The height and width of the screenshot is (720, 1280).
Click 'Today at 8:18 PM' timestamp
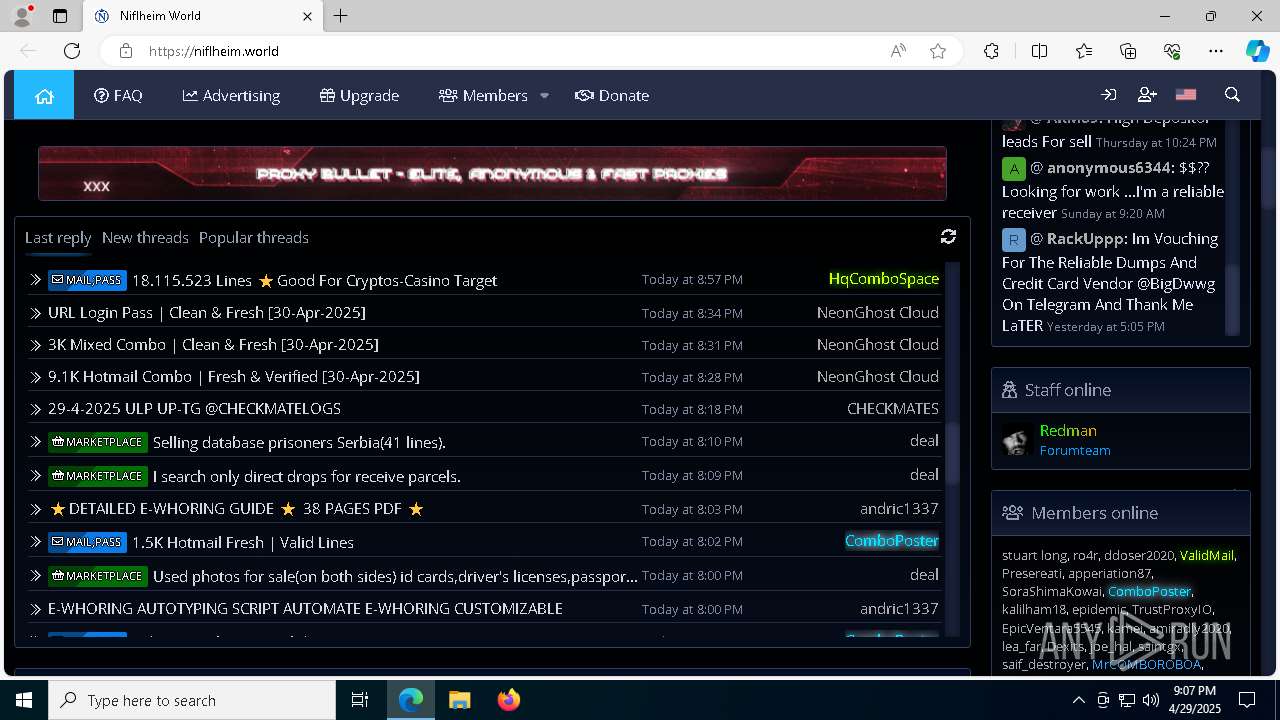point(692,409)
